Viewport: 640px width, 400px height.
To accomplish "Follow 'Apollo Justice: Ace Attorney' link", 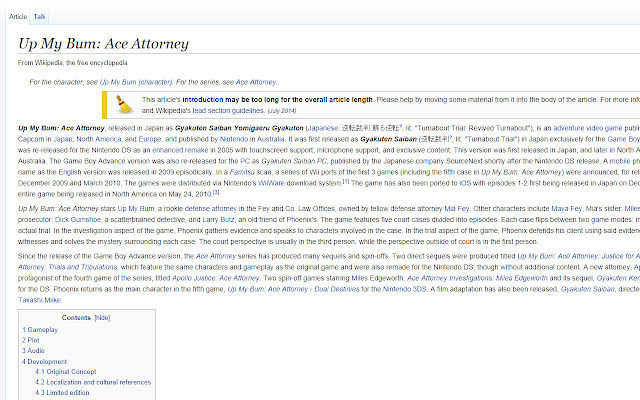I will pos(216,278).
